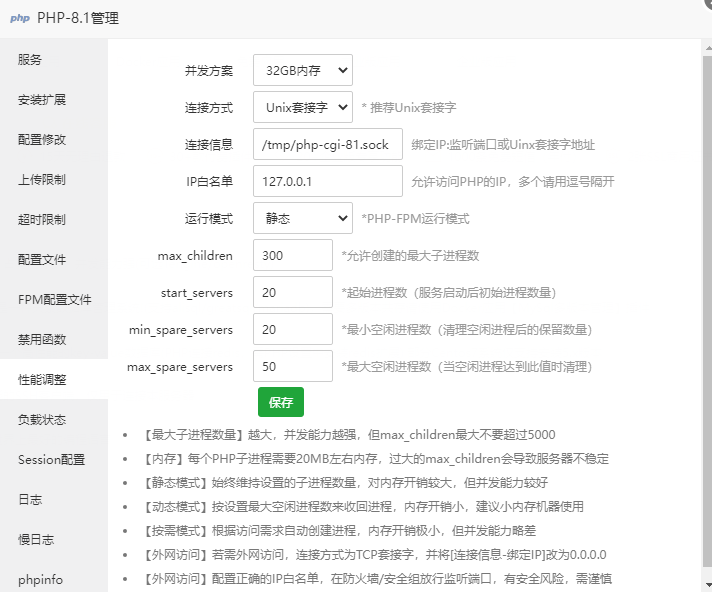View the 负载状态 tab

pos(54,419)
